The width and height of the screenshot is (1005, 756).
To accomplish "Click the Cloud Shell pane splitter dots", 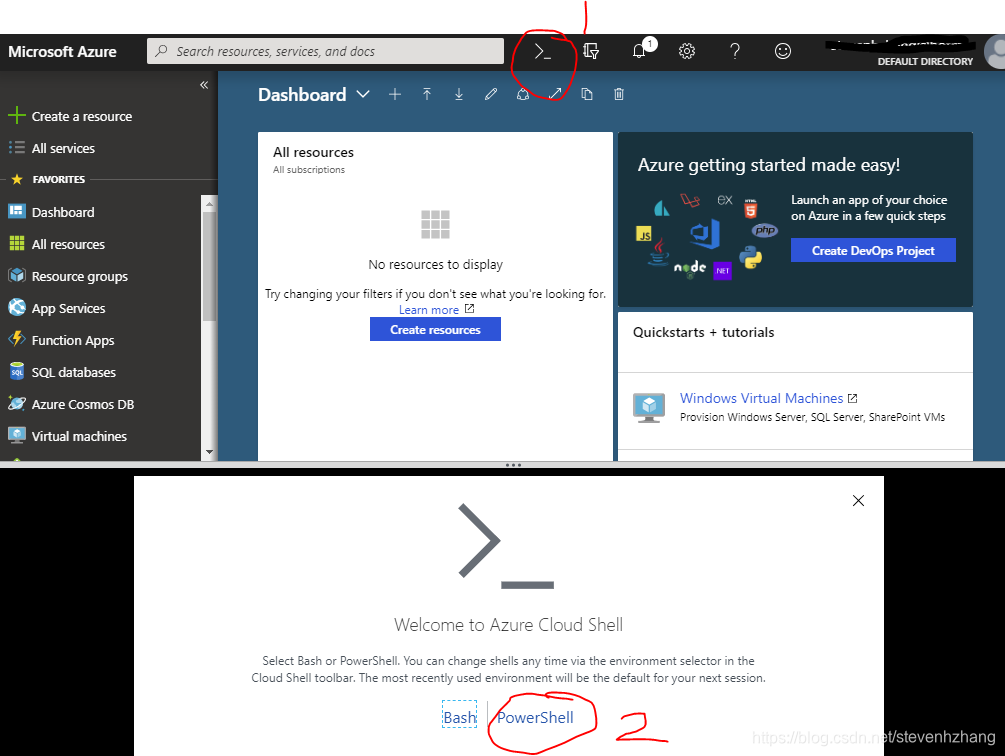I will point(513,465).
